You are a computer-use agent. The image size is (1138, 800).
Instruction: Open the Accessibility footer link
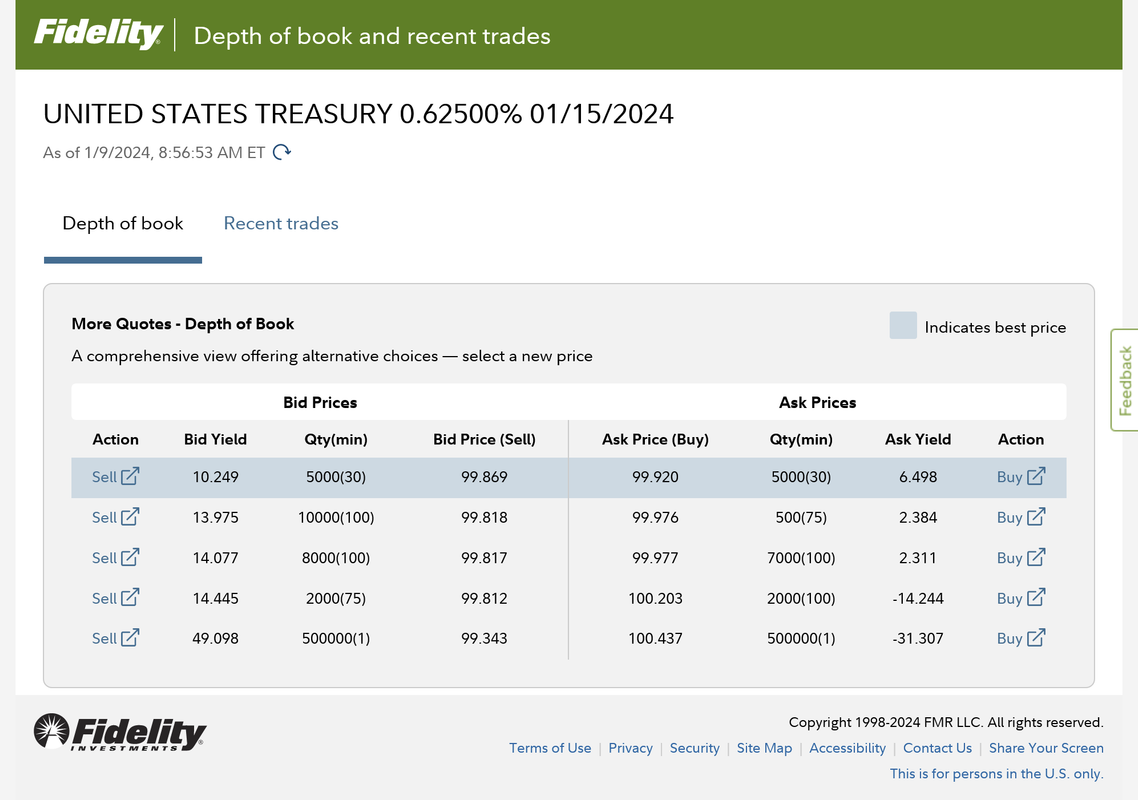coord(847,748)
